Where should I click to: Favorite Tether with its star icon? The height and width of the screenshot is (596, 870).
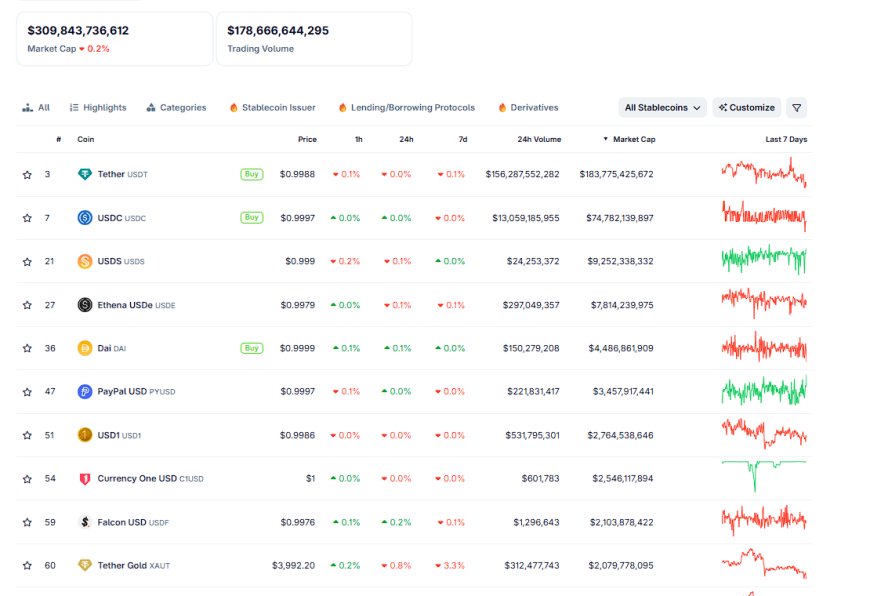[x=27, y=175]
